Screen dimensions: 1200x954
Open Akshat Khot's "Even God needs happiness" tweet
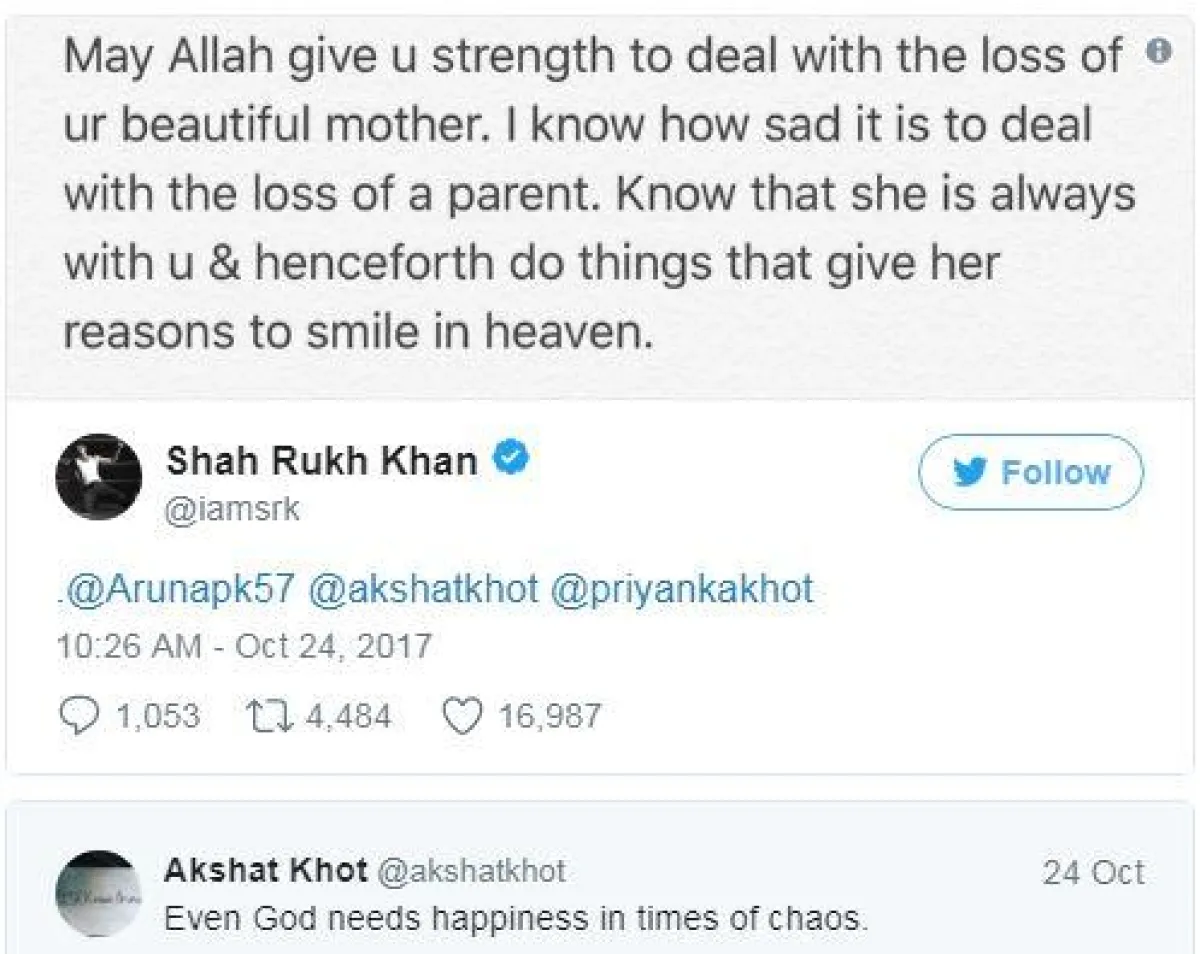point(515,918)
